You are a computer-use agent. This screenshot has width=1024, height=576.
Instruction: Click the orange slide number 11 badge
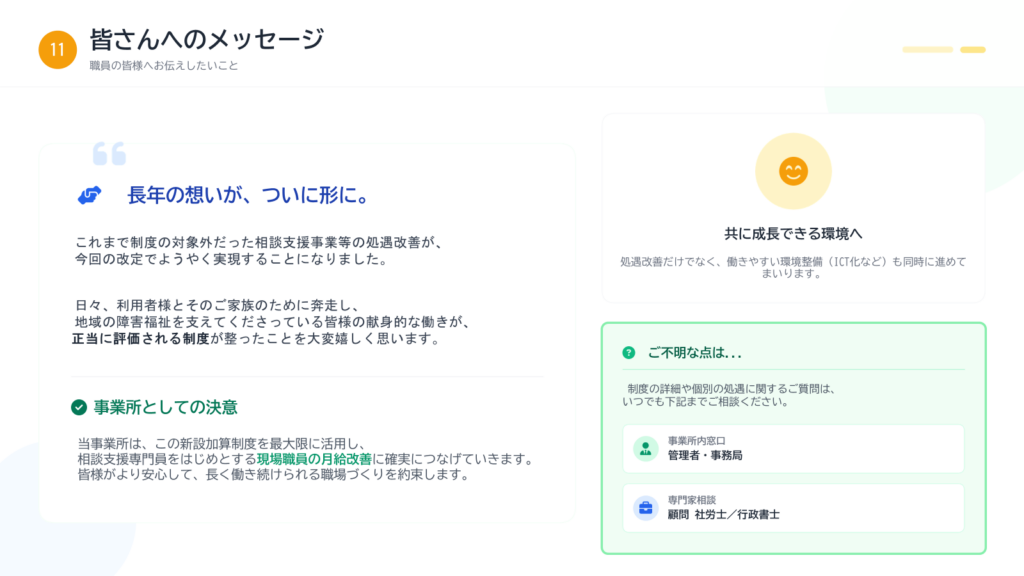[x=57, y=50]
